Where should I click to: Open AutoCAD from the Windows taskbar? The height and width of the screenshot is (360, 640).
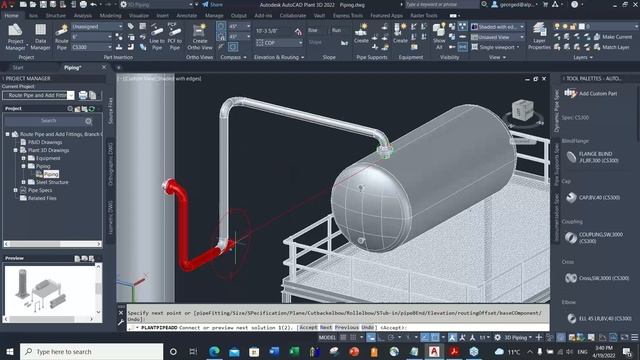point(433,351)
